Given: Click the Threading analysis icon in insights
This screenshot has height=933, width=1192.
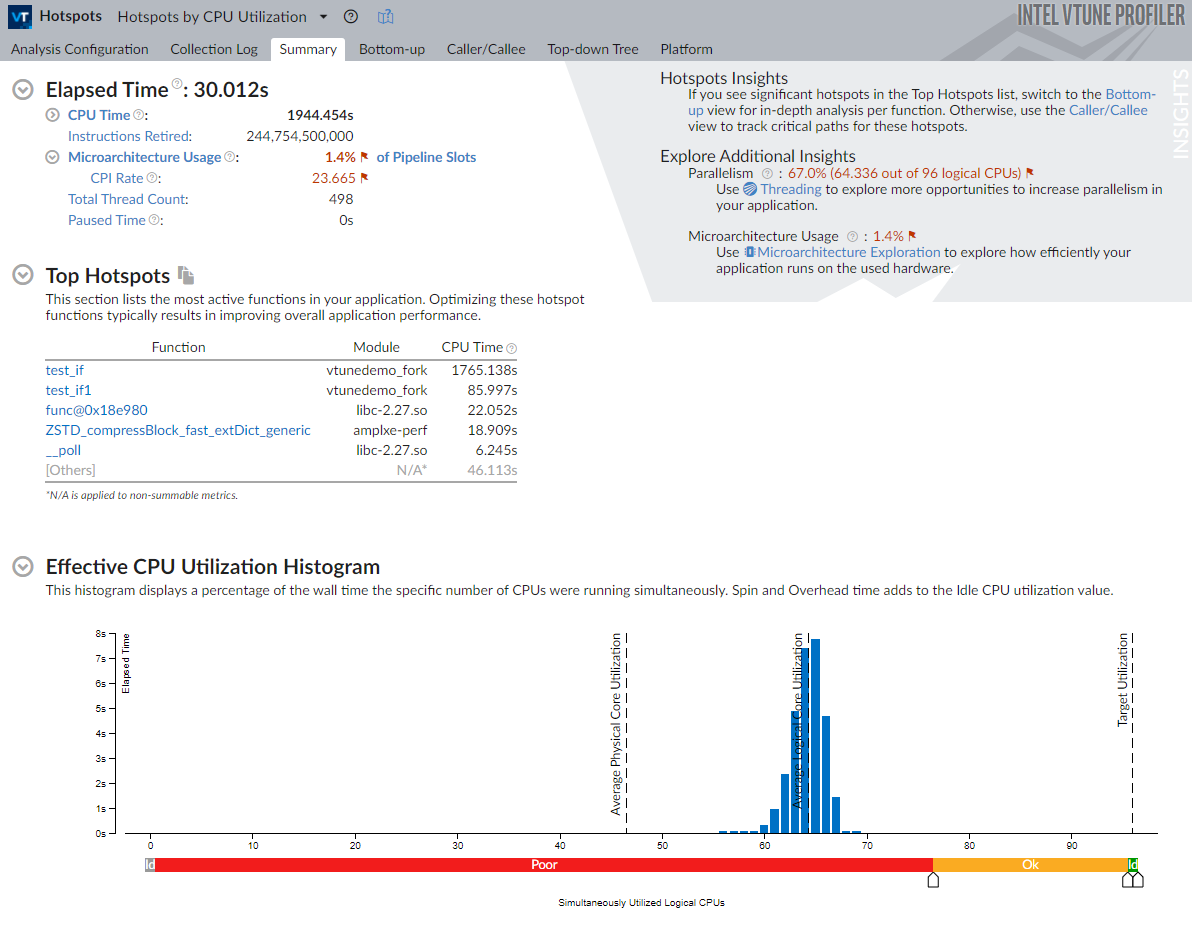Looking at the screenshot, I should click(x=750, y=189).
